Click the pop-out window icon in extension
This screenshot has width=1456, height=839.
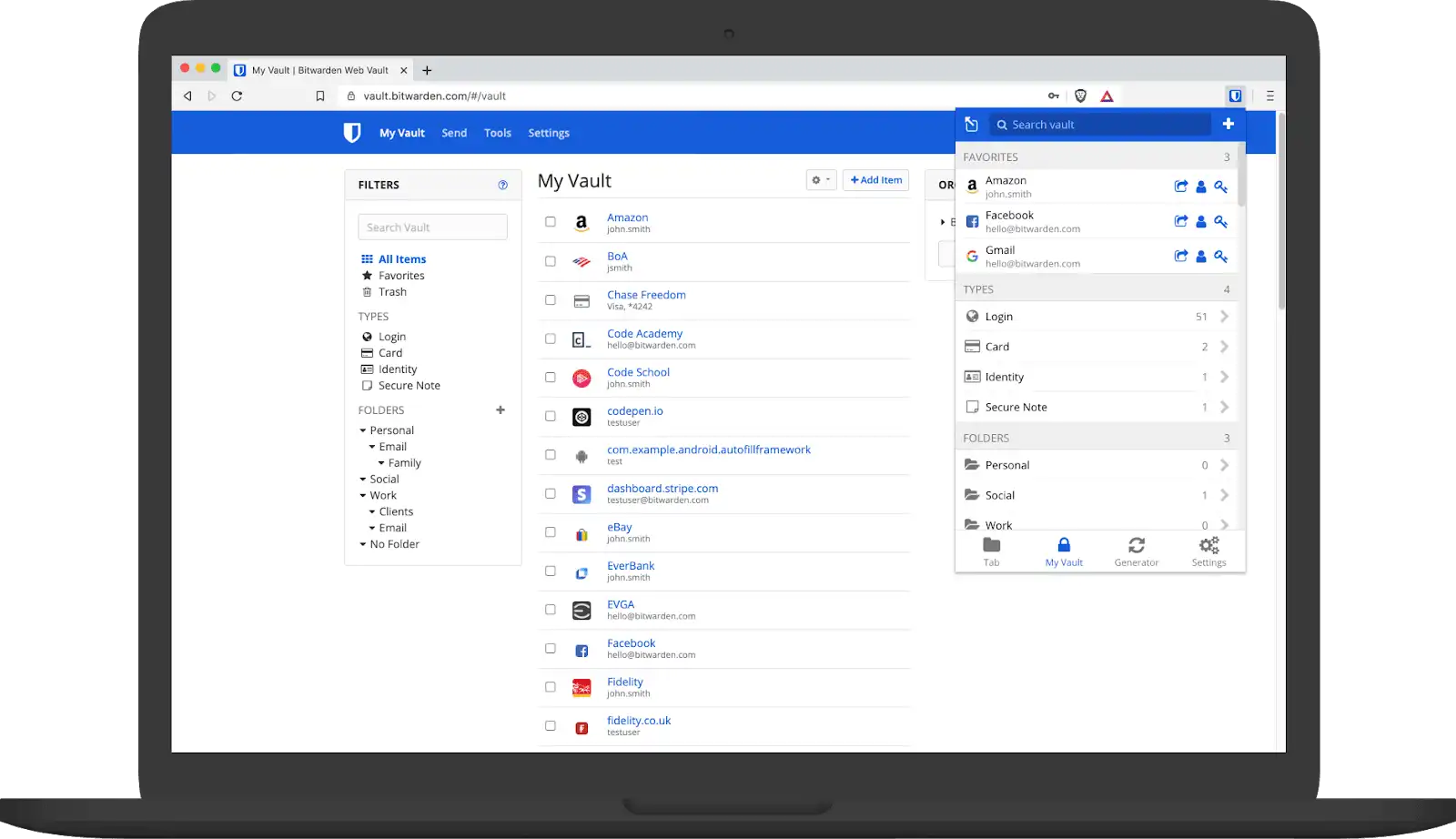pos(971,125)
